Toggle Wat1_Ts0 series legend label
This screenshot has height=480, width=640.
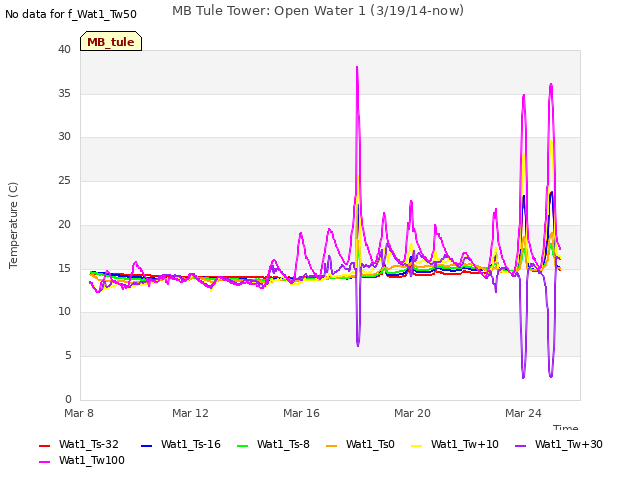point(370,444)
